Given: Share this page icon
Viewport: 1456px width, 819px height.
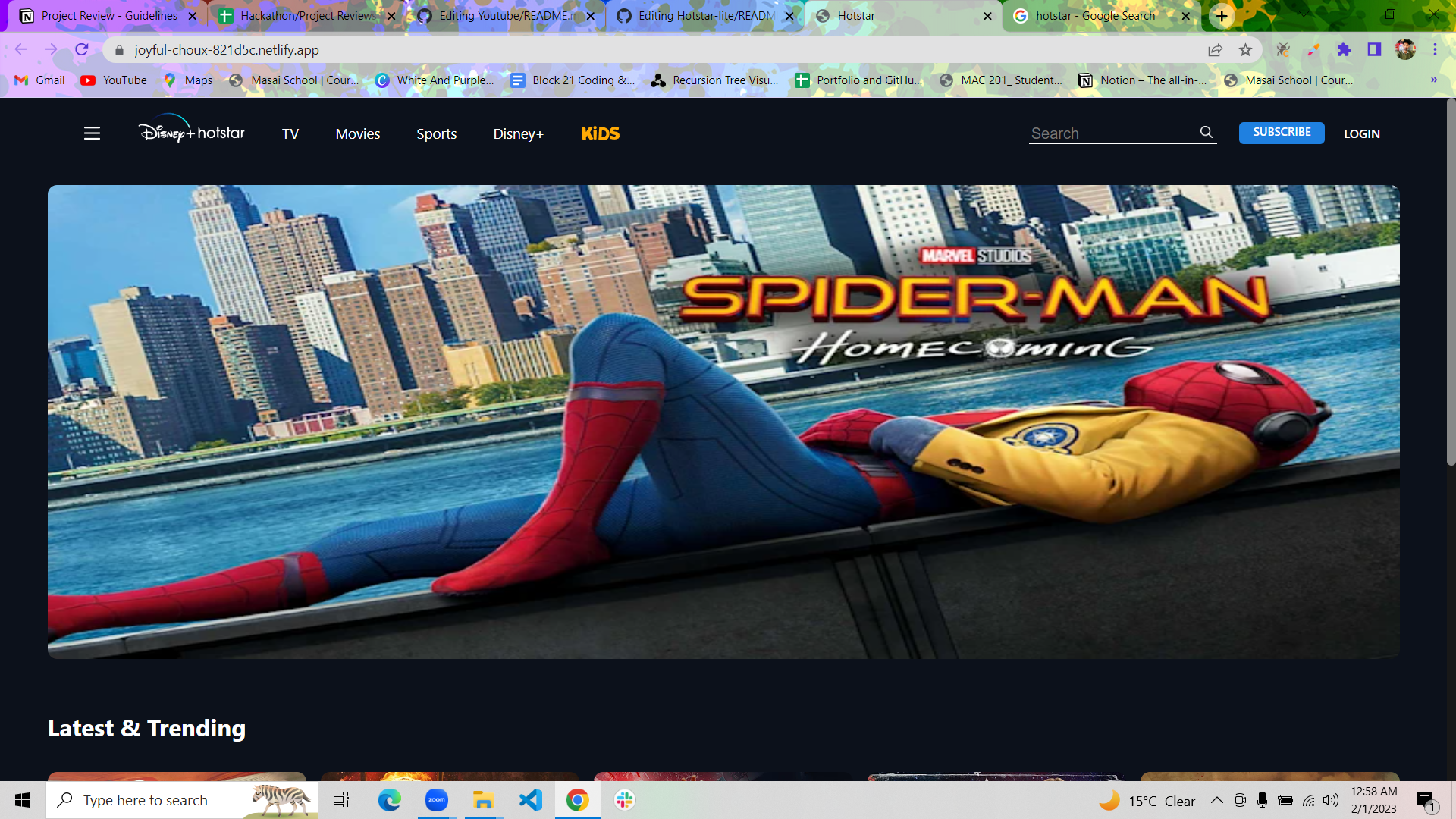Looking at the screenshot, I should [x=1216, y=50].
